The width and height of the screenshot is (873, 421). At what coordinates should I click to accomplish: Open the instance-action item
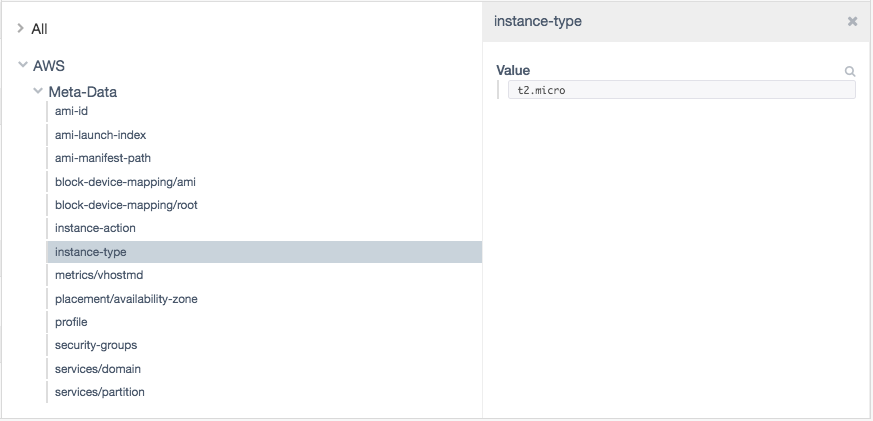pos(264,228)
